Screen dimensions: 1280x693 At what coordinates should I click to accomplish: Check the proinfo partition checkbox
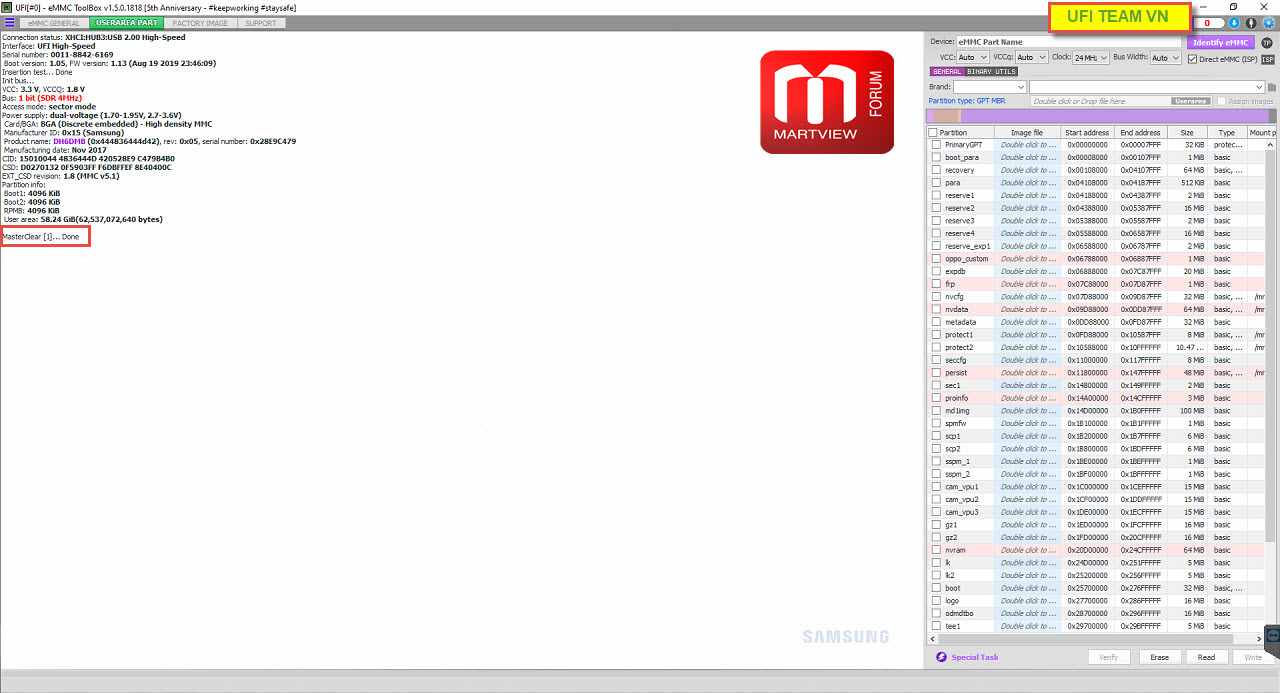click(936, 398)
